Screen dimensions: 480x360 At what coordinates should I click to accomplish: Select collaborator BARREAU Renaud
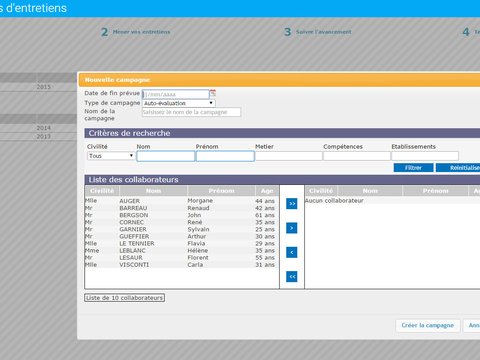[x=182, y=208]
